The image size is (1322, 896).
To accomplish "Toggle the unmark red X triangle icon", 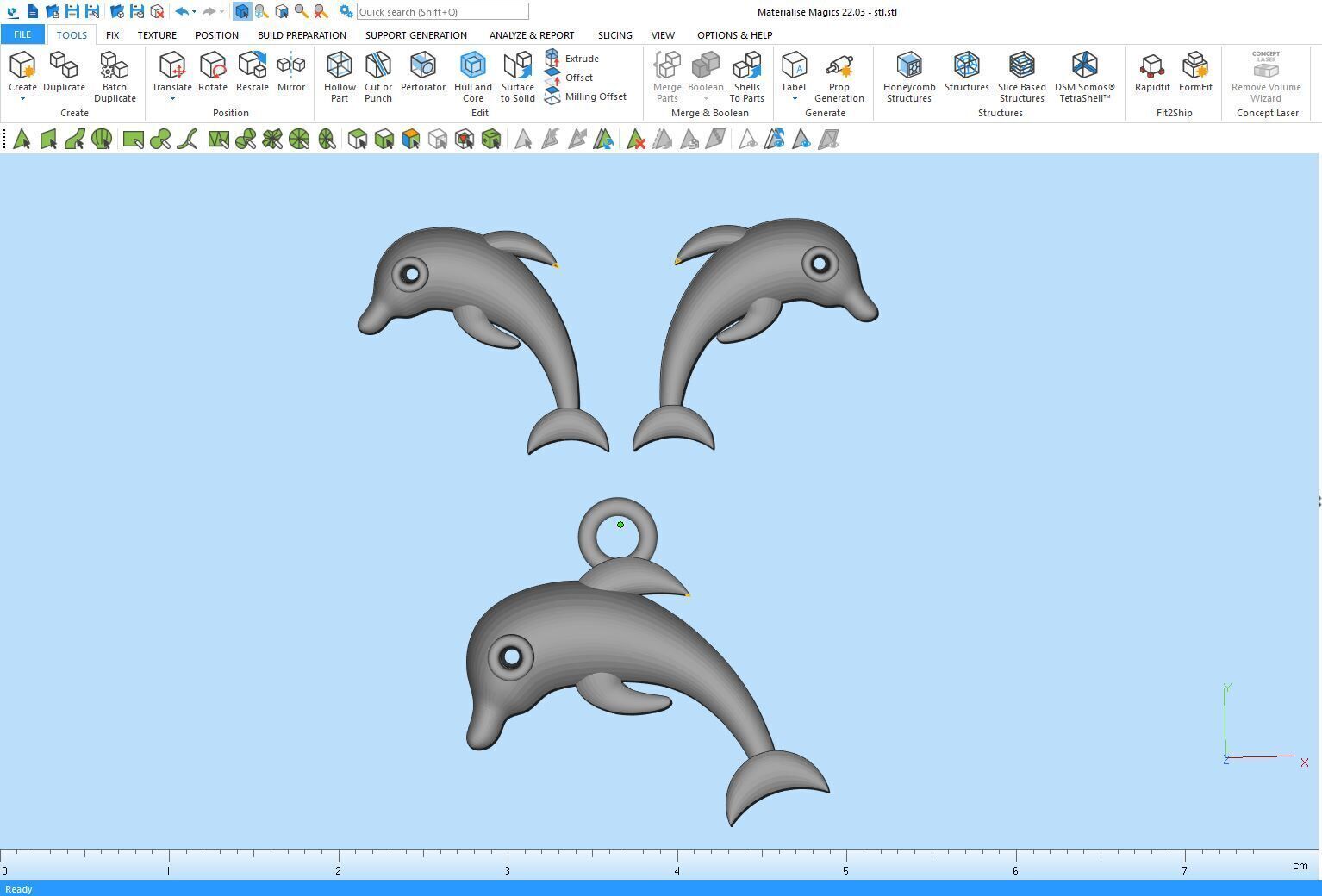I will coord(635,139).
